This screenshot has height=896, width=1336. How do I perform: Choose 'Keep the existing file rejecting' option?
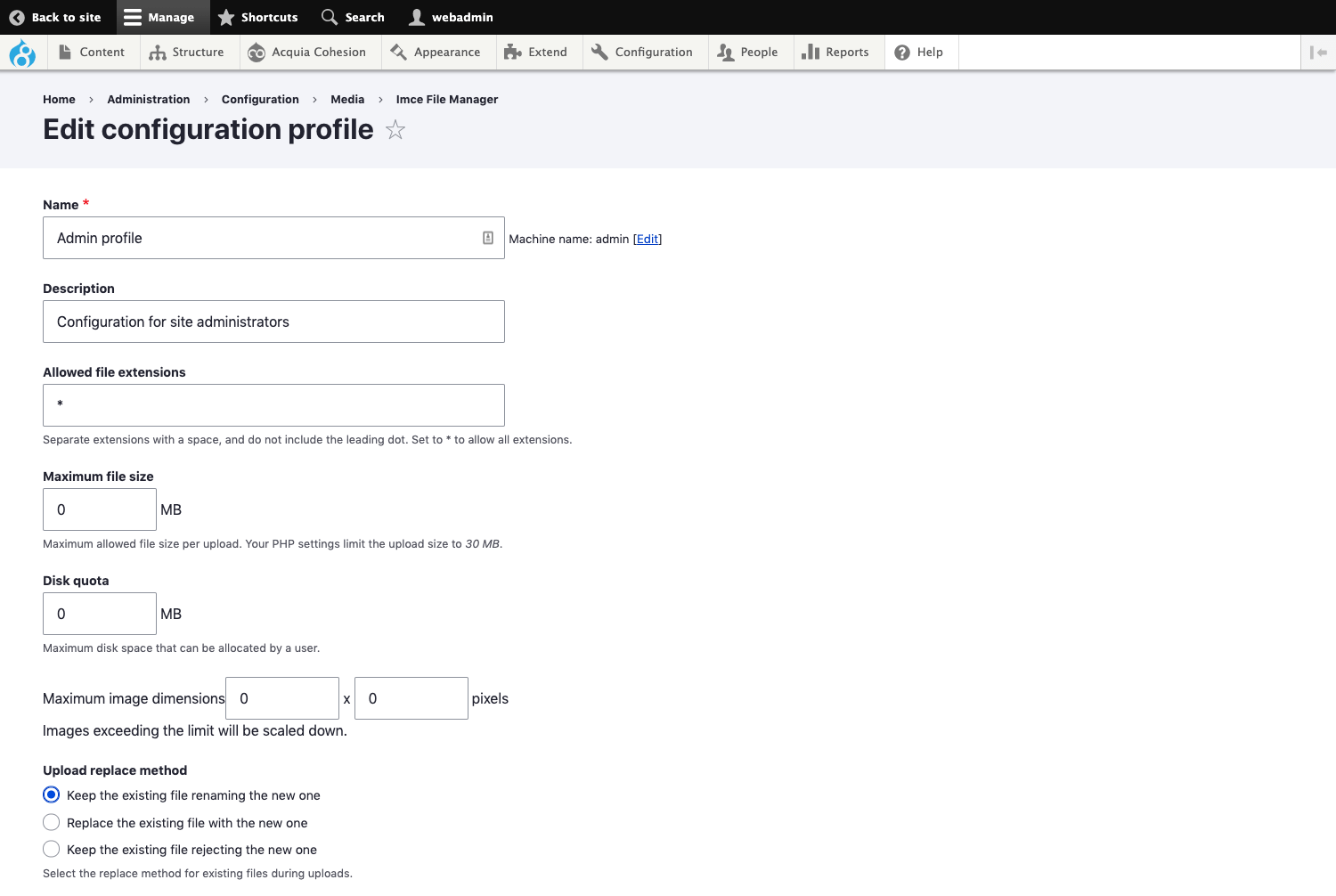52,849
